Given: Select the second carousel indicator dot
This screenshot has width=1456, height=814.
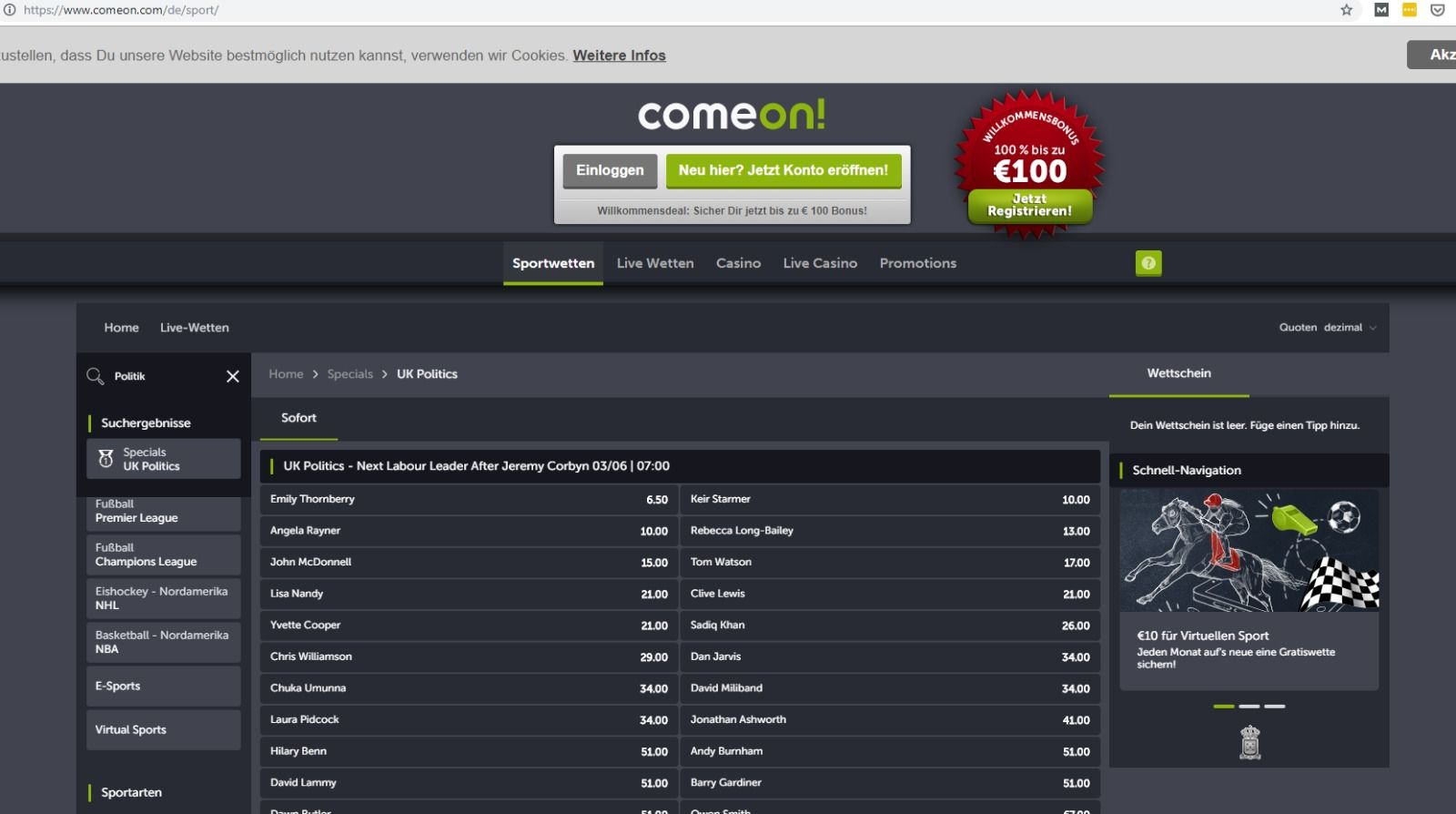Looking at the screenshot, I should click(x=1249, y=706).
